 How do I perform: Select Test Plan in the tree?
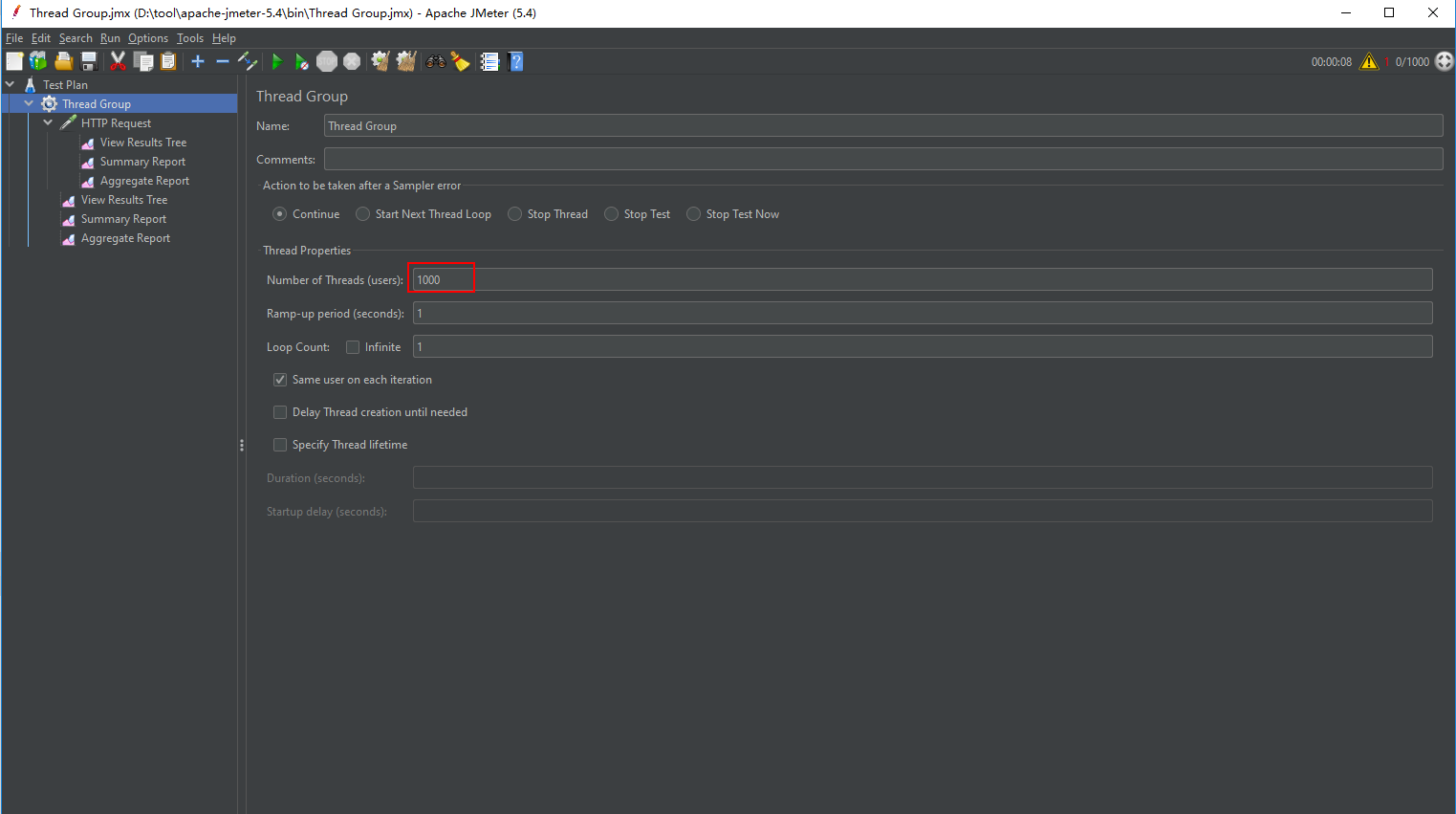tap(65, 85)
